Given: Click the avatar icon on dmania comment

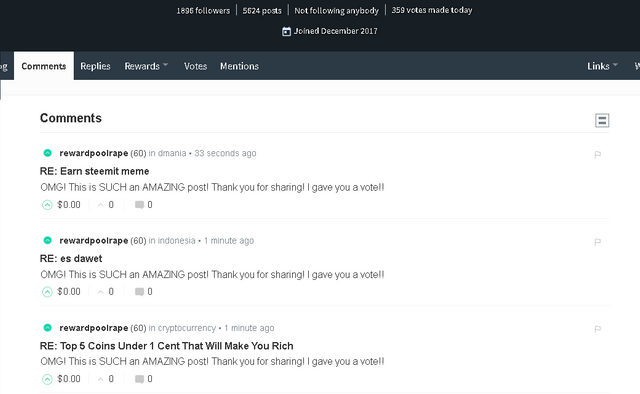Looking at the screenshot, I should pos(47,153).
